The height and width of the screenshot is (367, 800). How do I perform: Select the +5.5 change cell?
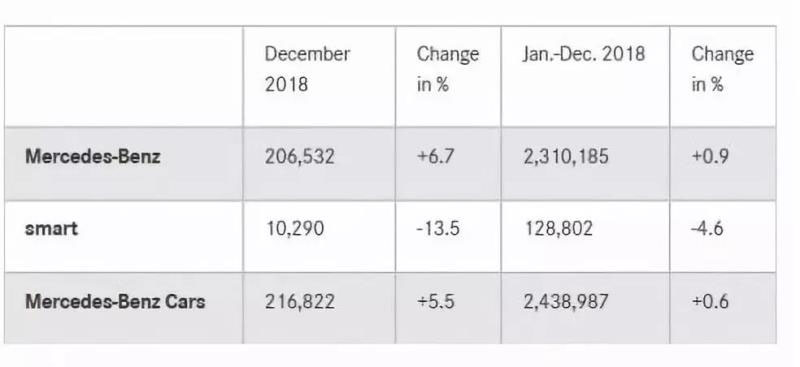[435, 301]
